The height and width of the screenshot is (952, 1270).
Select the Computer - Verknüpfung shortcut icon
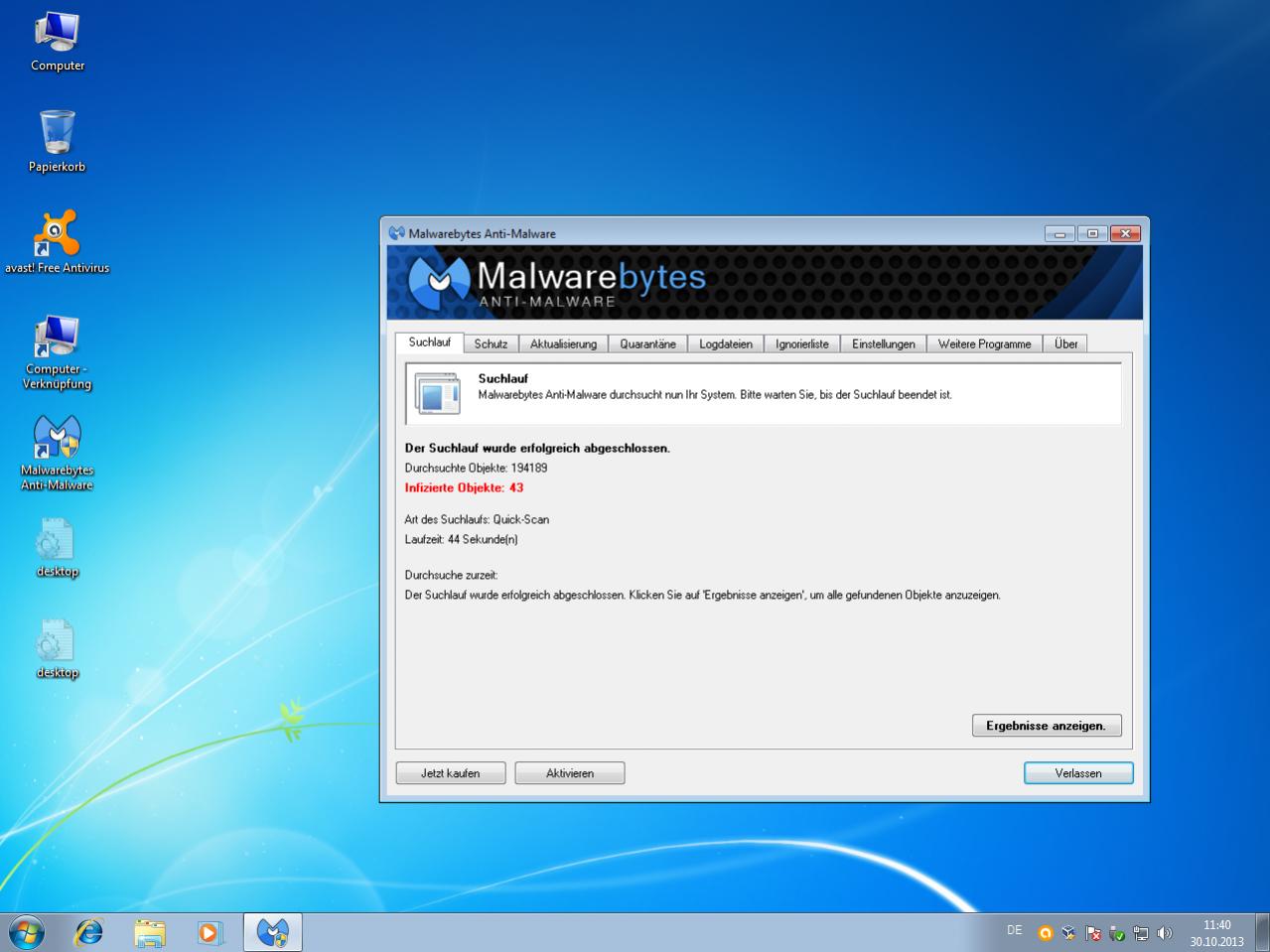click(x=58, y=351)
